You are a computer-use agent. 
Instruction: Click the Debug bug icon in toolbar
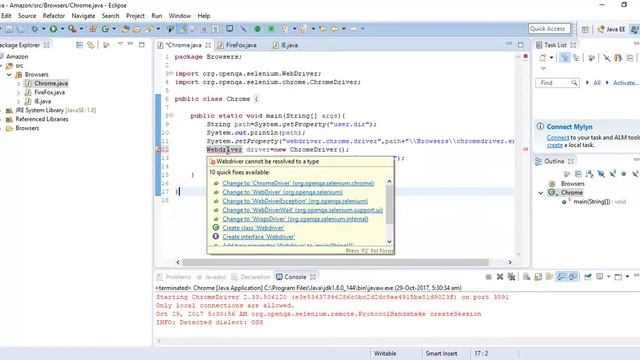(35, 29)
